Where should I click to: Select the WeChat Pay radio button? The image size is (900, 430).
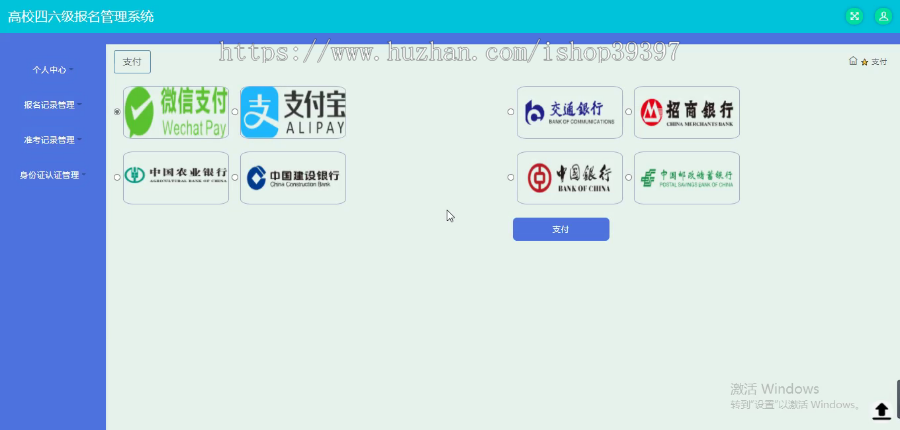[x=117, y=112]
